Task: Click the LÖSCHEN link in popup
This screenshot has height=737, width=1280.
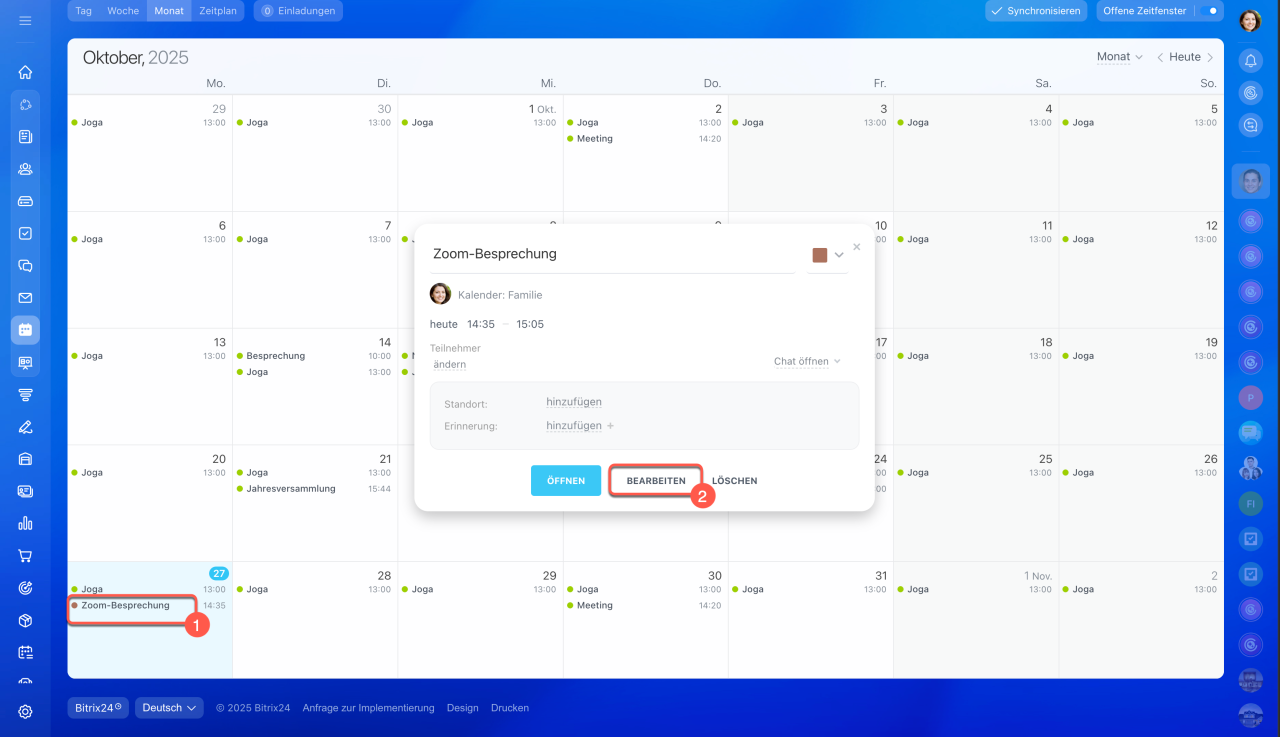Action: (734, 481)
